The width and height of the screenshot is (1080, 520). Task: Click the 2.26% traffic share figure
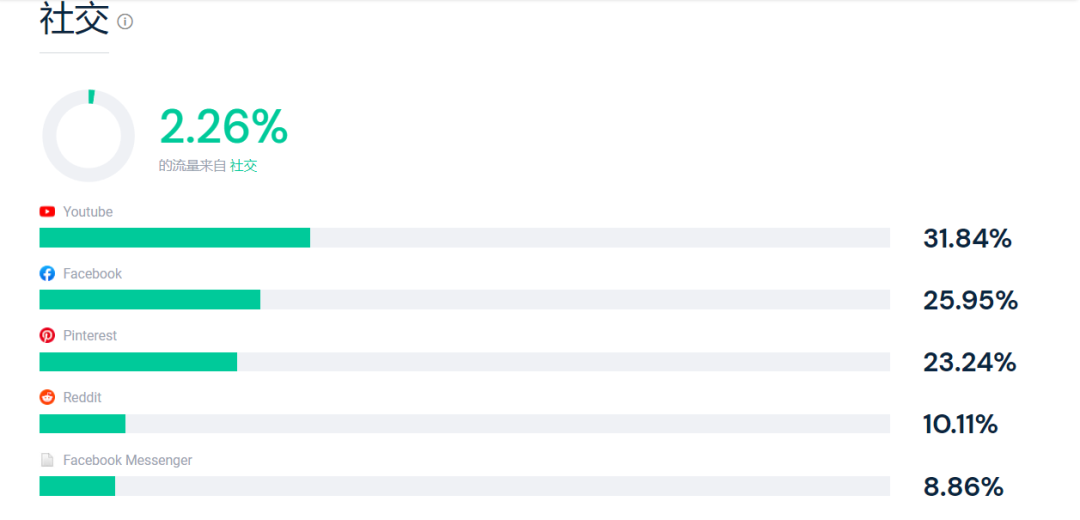[x=224, y=126]
